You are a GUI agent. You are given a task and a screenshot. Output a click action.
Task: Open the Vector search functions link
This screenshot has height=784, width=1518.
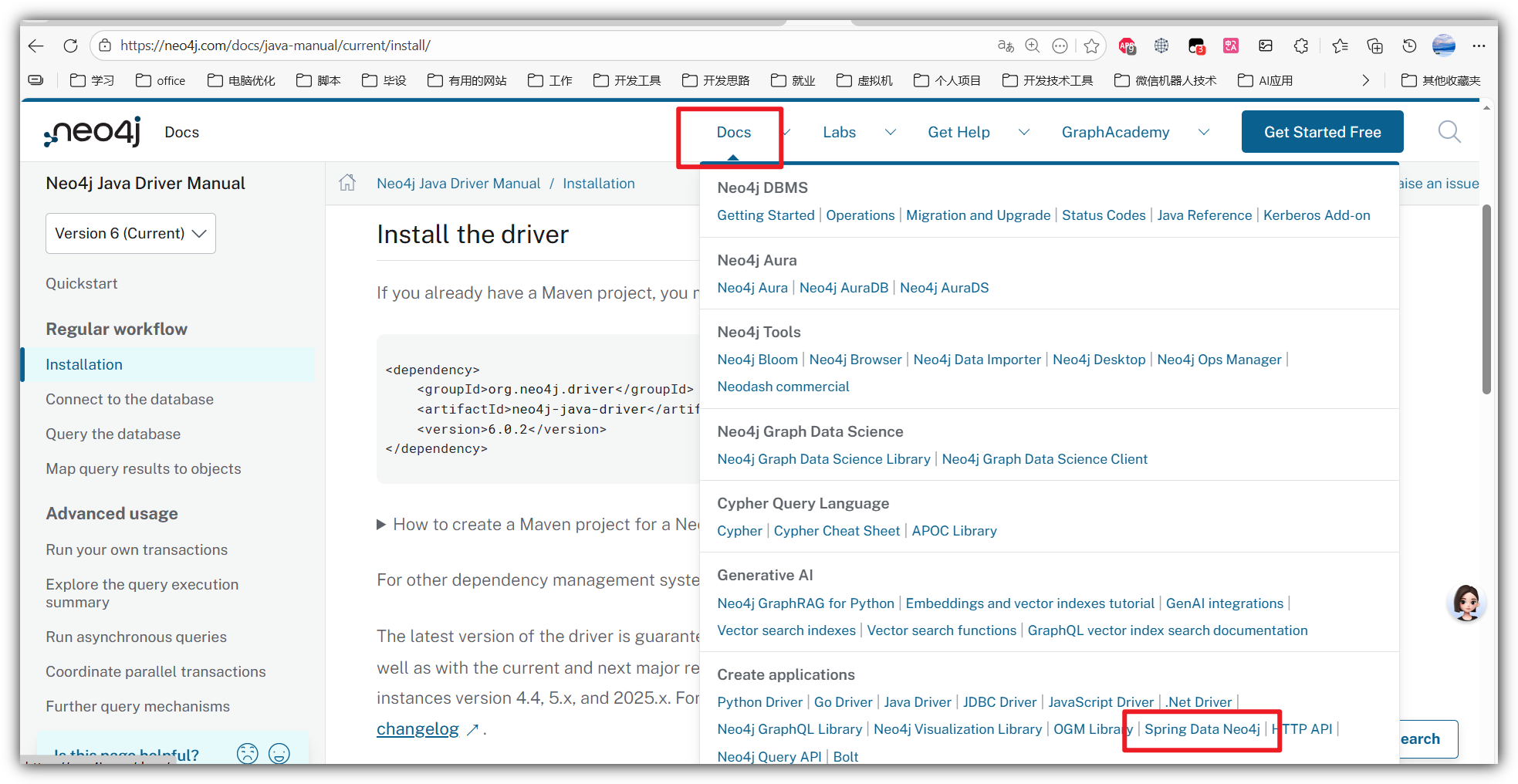point(942,630)
